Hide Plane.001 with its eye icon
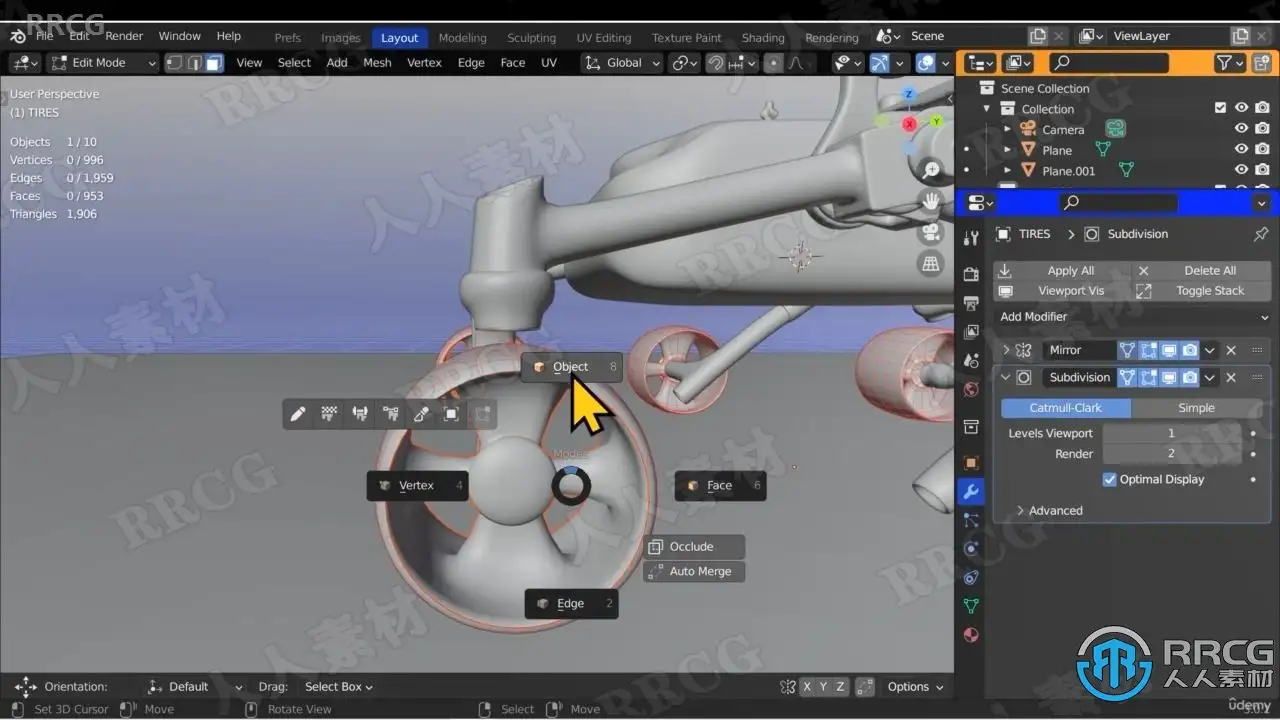Viewport: 1280px width, 720px height. (x=1241, y=170)
